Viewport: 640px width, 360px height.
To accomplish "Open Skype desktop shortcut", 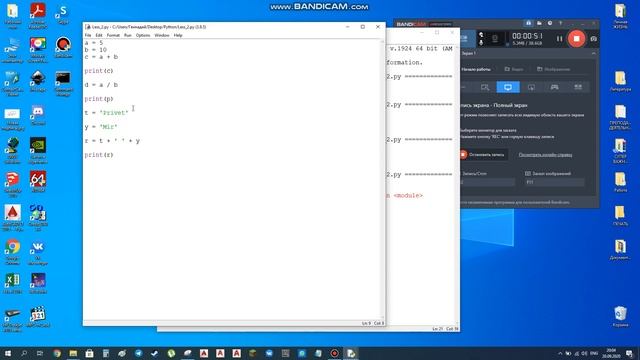I will (63, 15).
